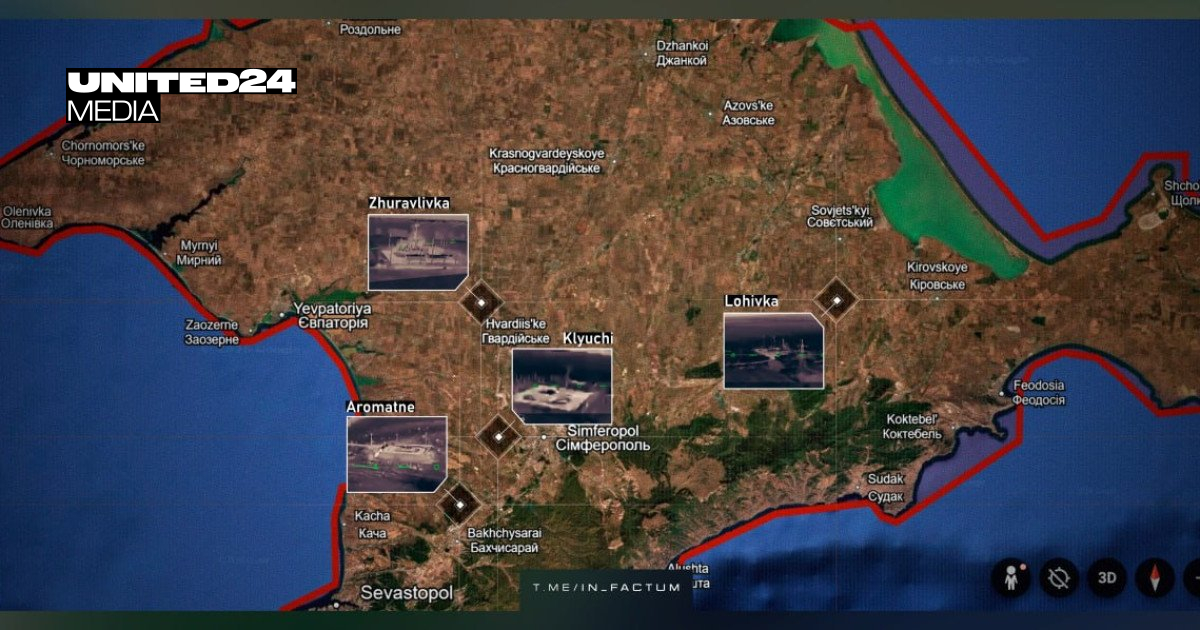This screenshot has width=1200, height=630.
Task: Click the crossed-out location tracking icon
Action: click(x=1060, y=578)
